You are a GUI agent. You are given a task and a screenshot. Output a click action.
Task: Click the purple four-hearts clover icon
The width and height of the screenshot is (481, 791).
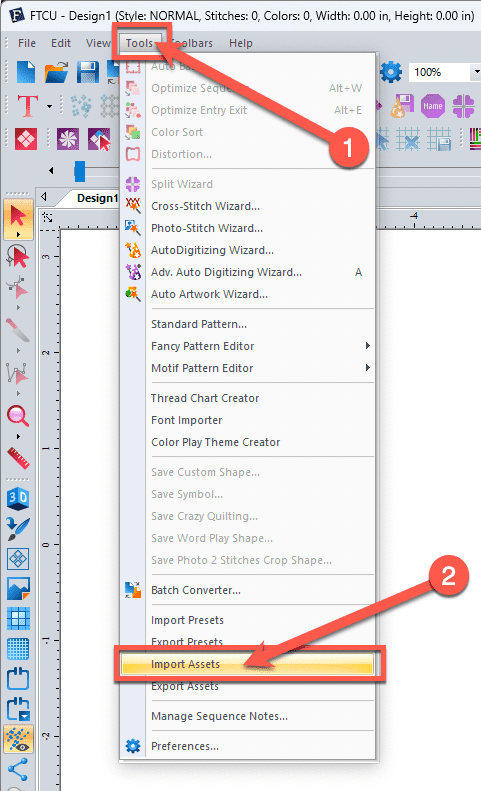point(463,106)
